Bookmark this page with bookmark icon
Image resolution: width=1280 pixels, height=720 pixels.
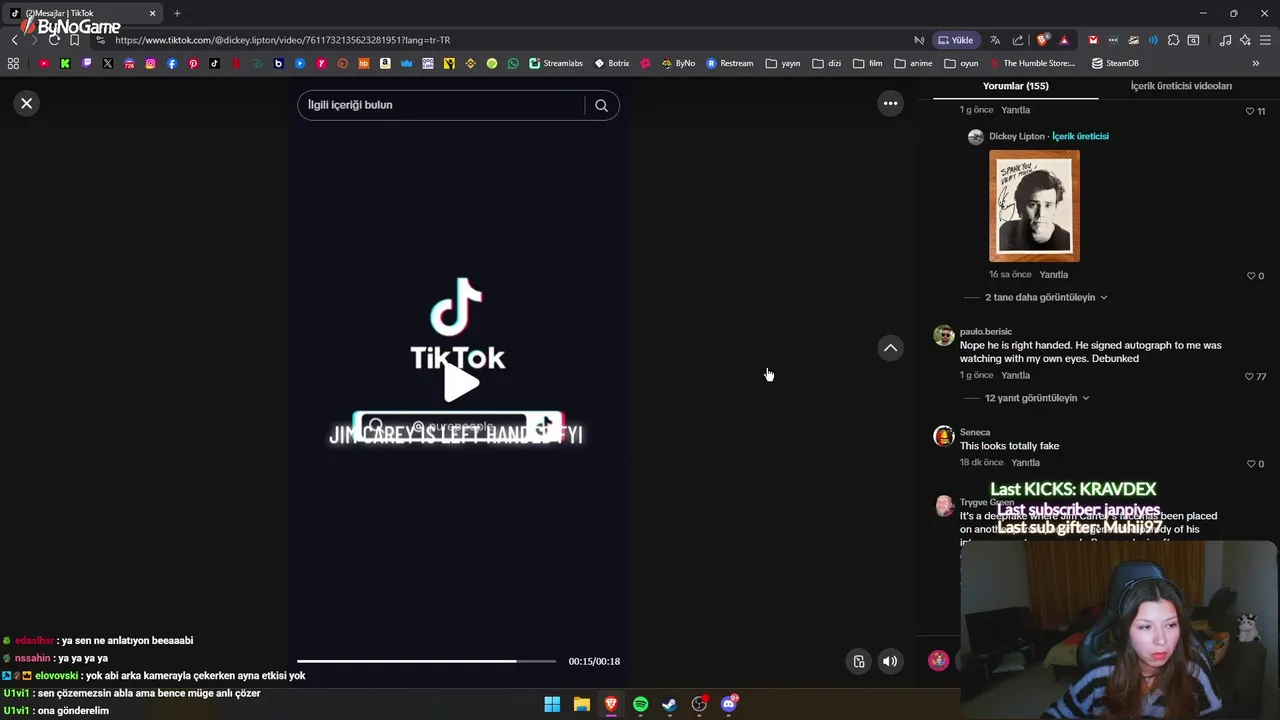[74, 40]
